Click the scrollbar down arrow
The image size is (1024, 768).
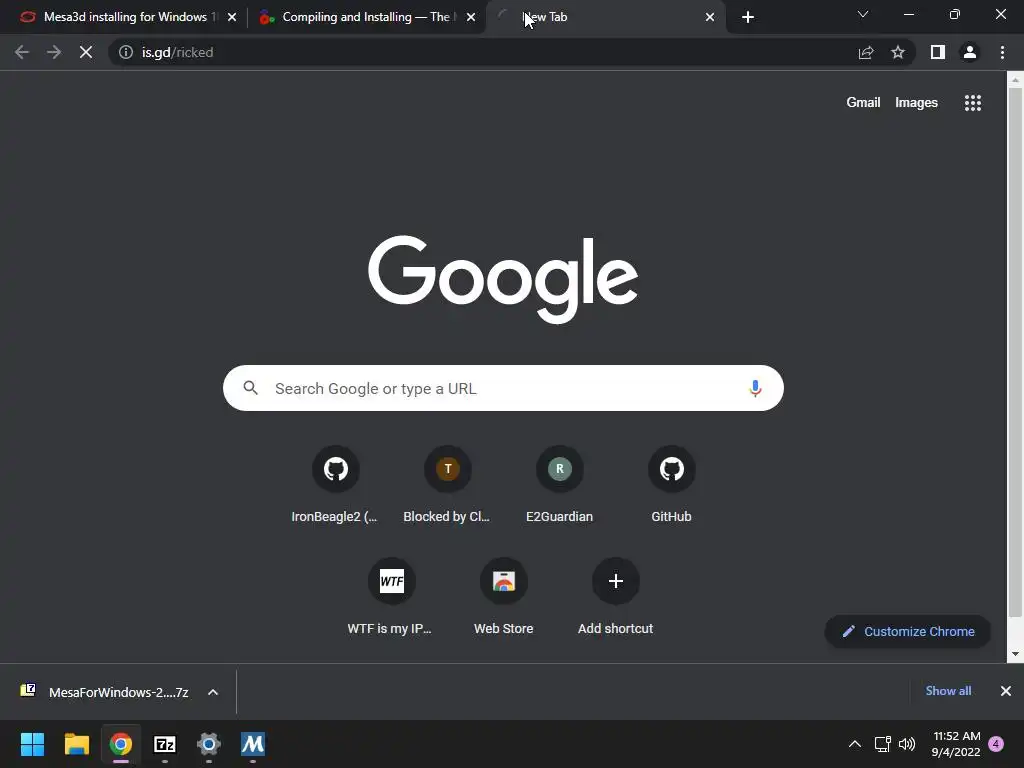[x=1015, y=654]
